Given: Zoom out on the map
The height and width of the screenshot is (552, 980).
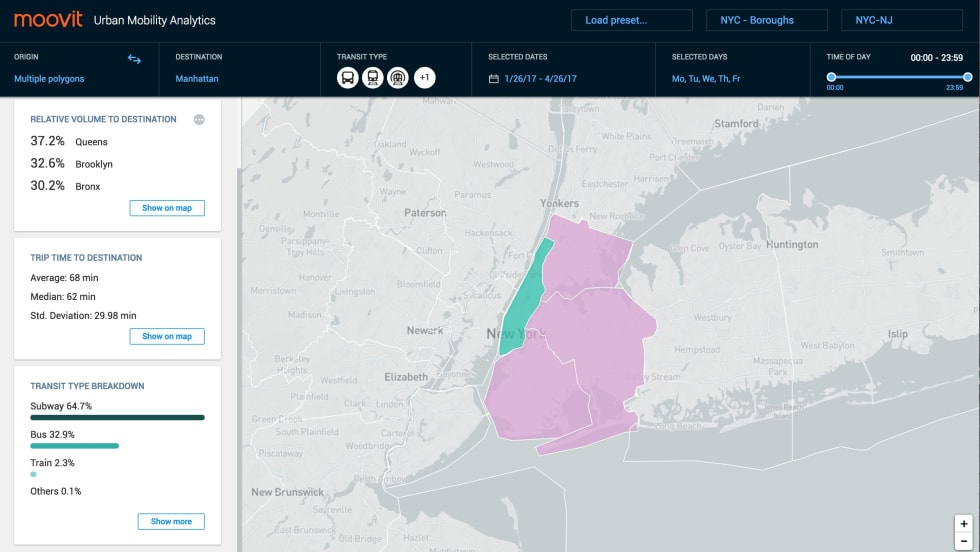Looking at the screenshot, I should (963, 541).
